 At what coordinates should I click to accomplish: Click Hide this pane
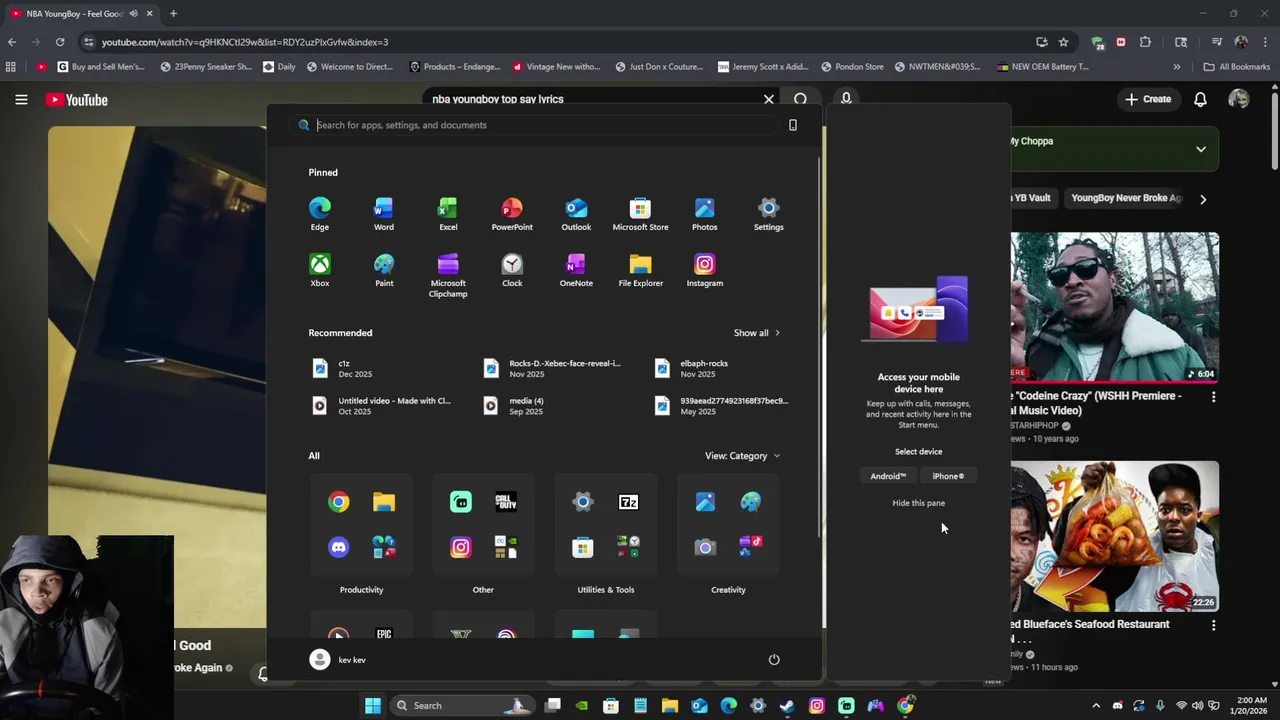[x=918, y=503]
